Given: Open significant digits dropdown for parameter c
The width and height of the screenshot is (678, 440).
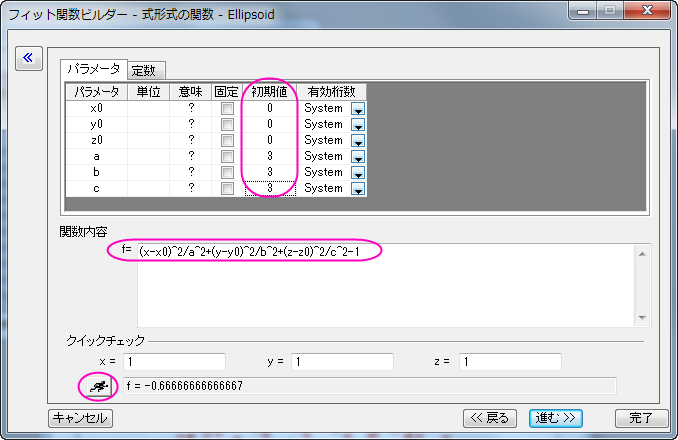Looking at the screenshot, I should [x=358, y=188].
